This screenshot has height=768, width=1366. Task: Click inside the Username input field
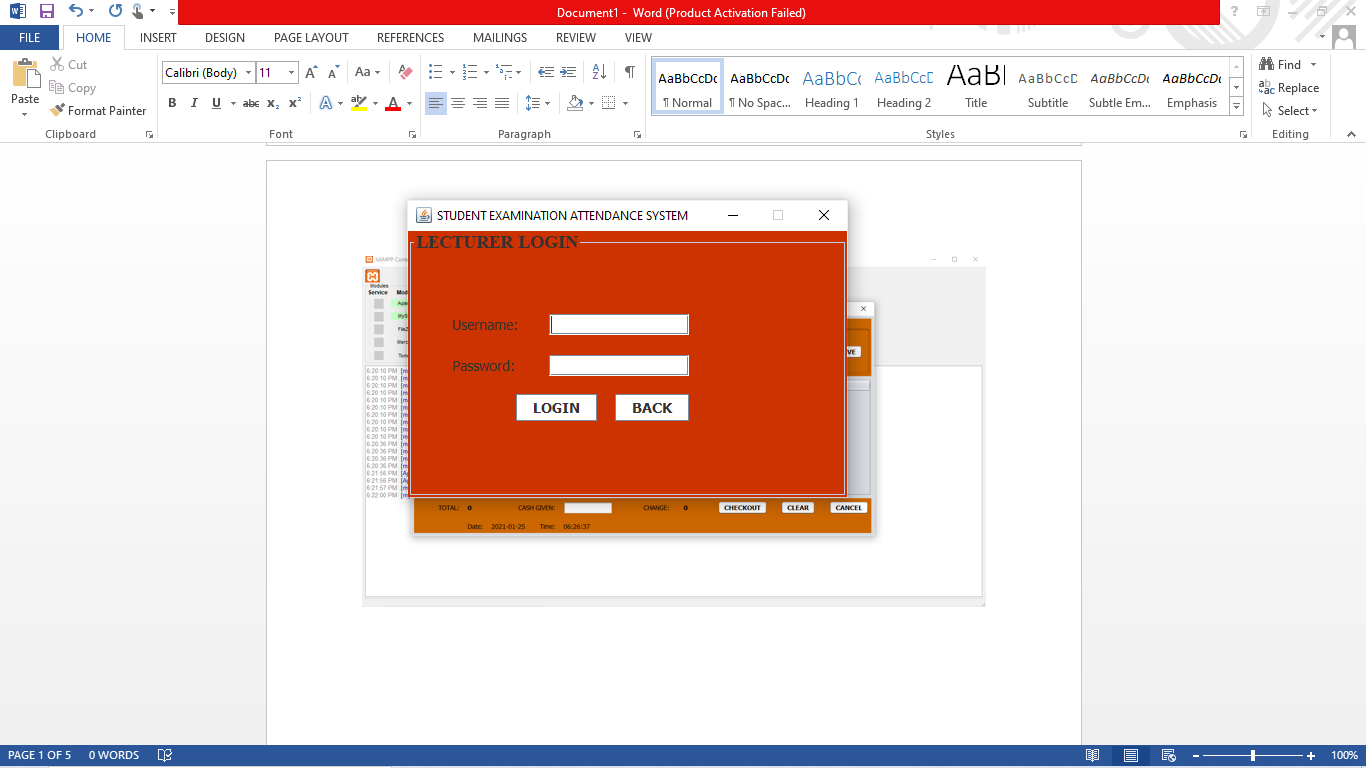tap(618, 324)
